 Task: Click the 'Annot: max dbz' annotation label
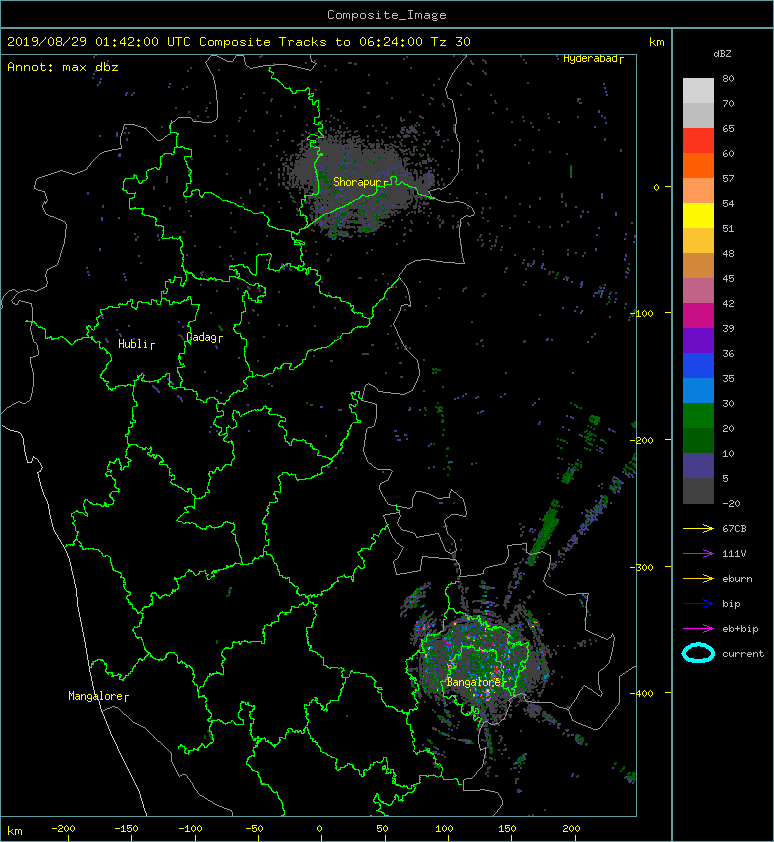click(63, 67)
